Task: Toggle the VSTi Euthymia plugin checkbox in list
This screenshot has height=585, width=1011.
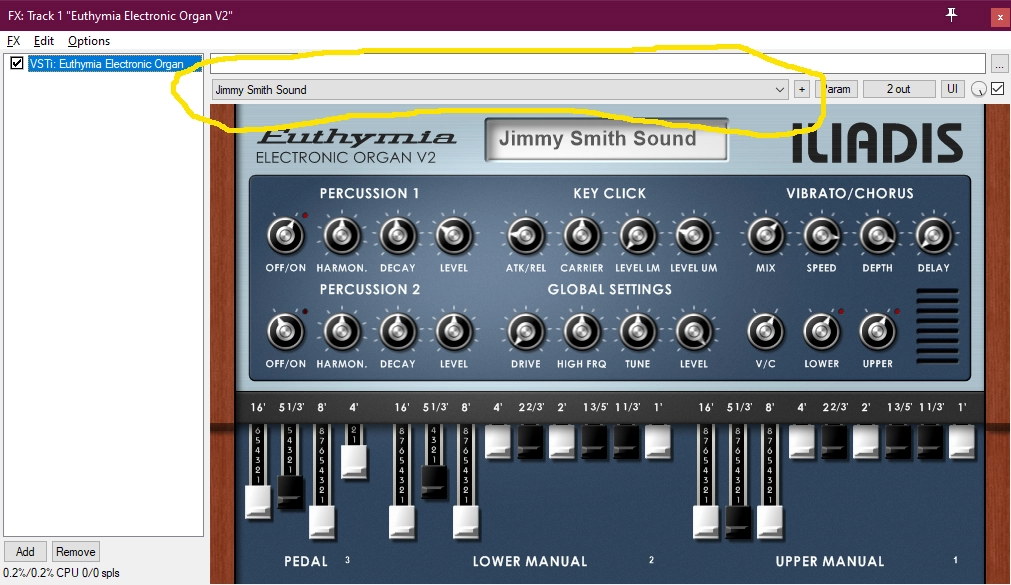Action: 16,63
